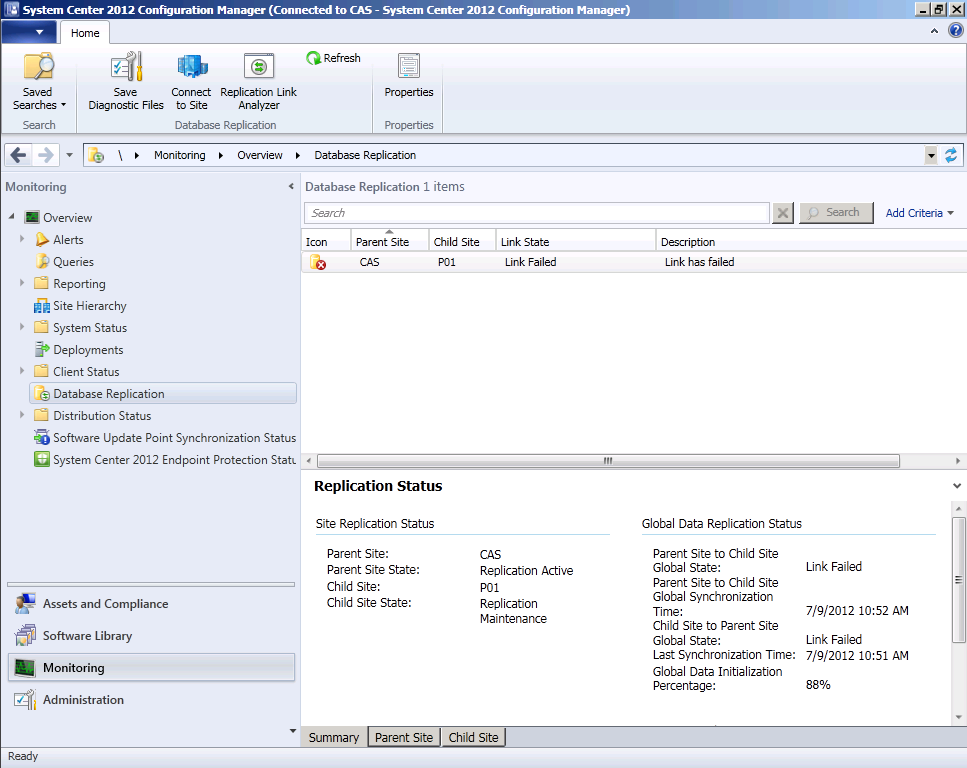The image size is (967, 768).
Task: Refresh the Database Replication view
Action: [333, 58]
